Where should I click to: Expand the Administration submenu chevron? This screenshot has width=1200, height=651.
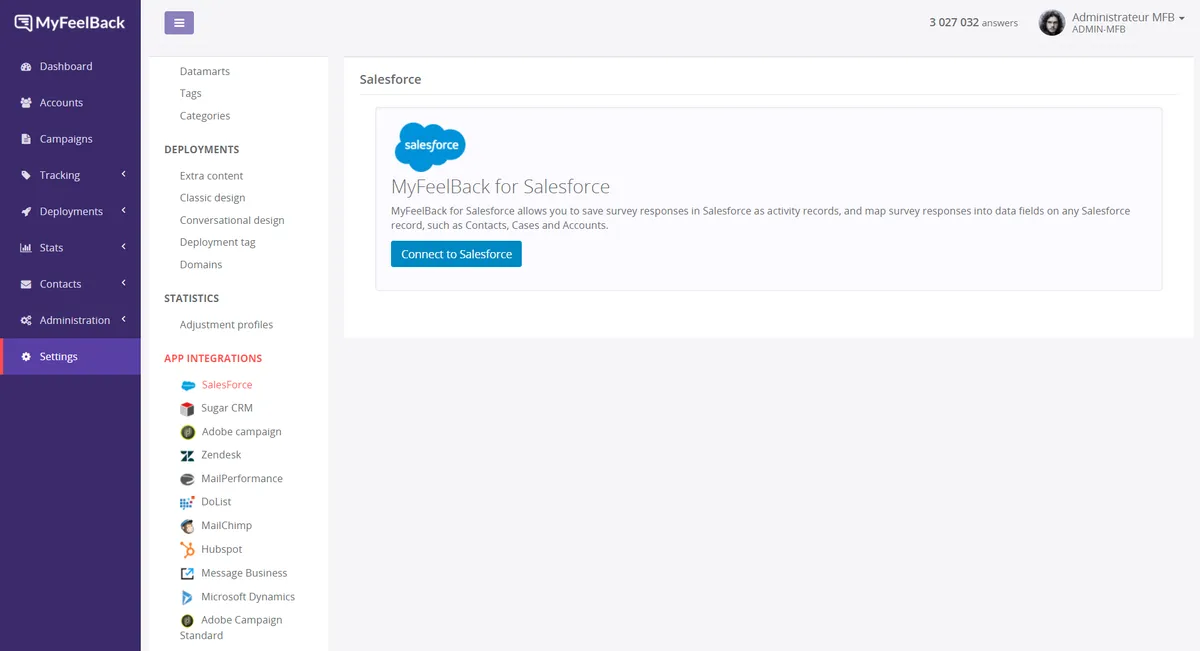point(123,320)
